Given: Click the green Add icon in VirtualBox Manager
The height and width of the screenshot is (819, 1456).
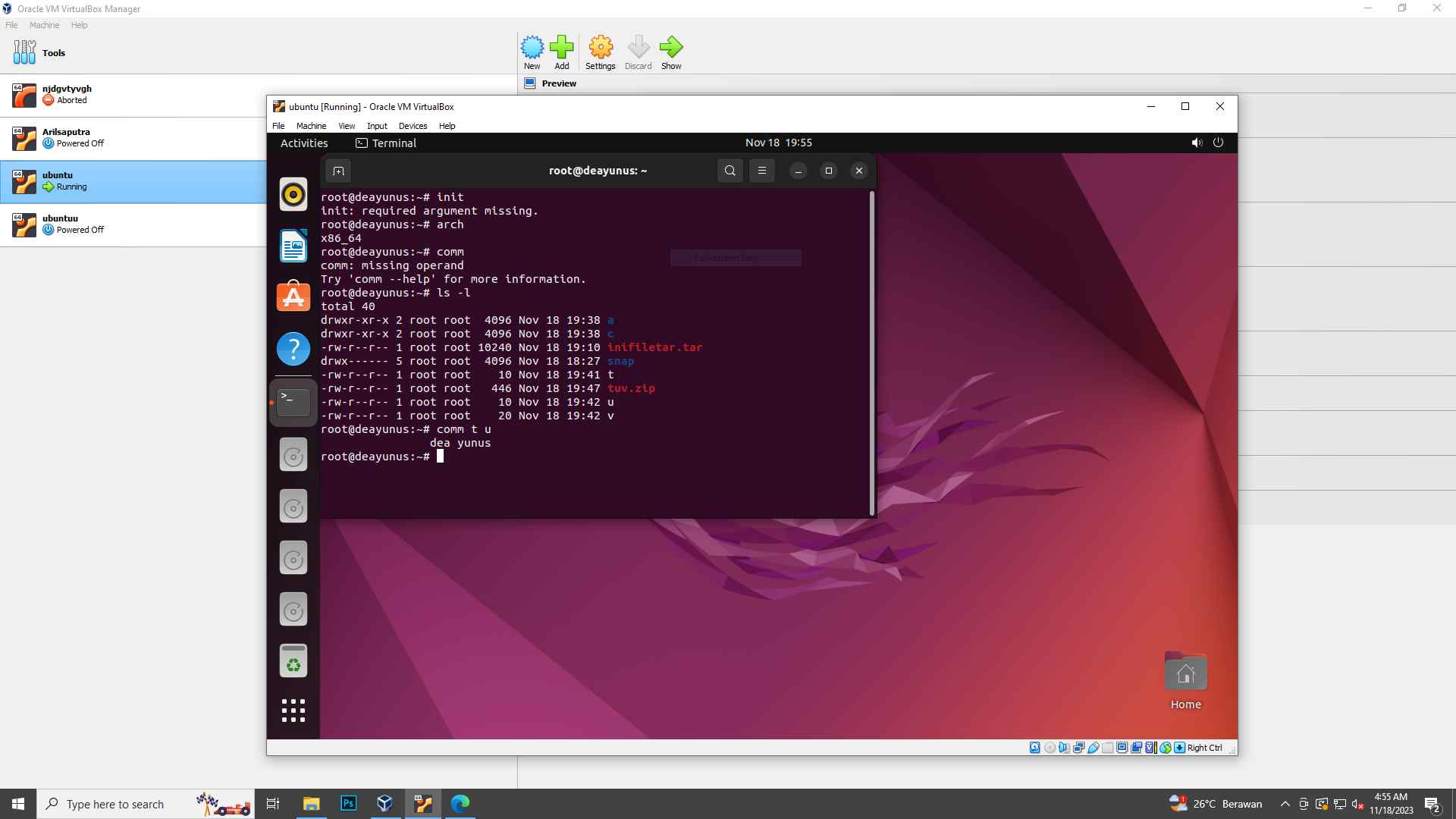Looking at the screenshot, I should pyautogui.click(x=561, y=52).
